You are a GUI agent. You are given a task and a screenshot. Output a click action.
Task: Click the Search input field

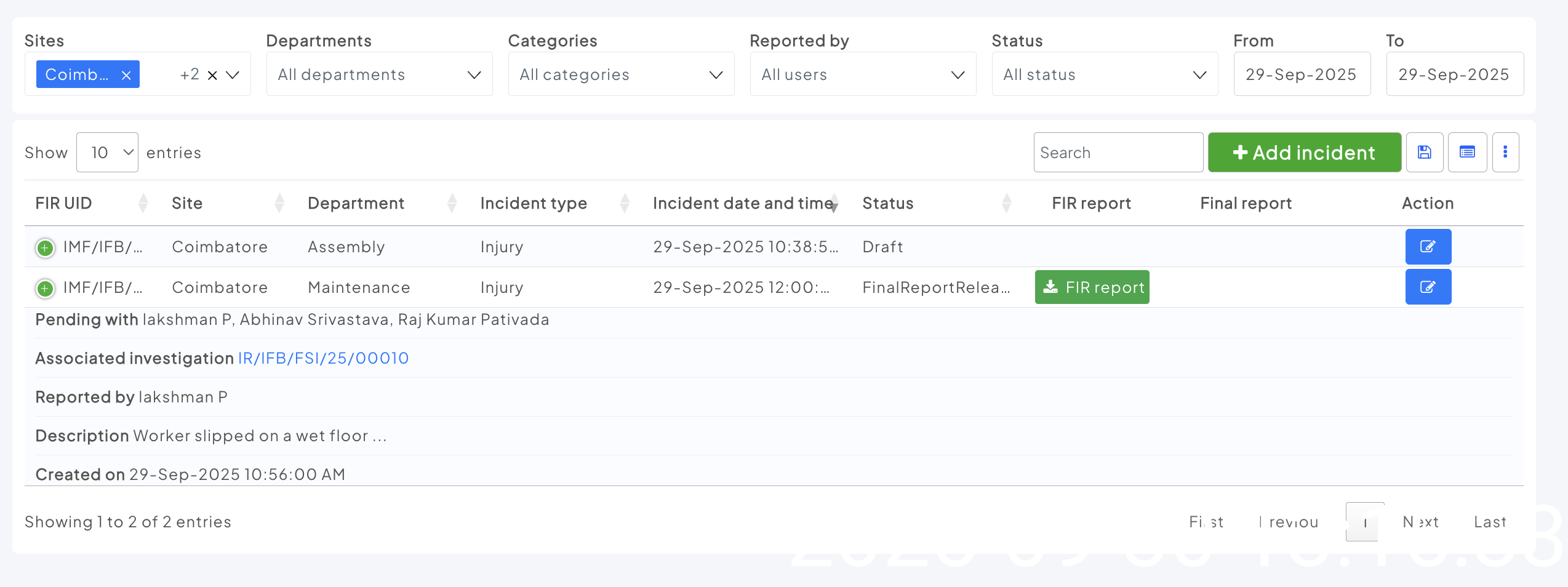coord(1118,153)
